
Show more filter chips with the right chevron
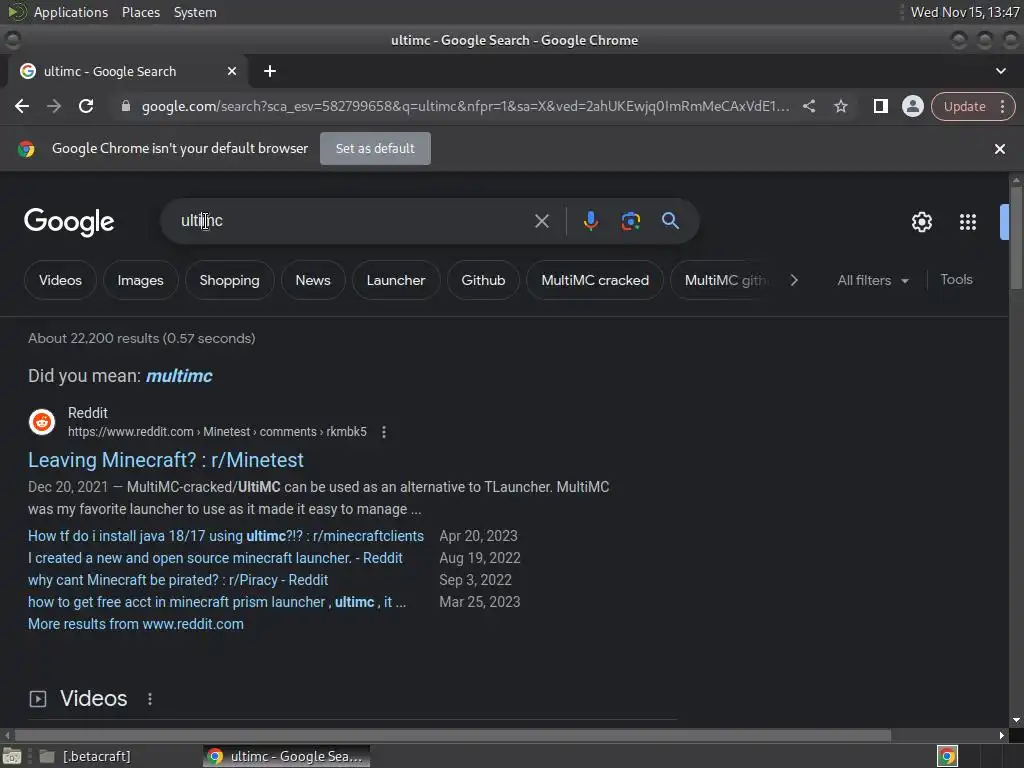click(x=793, y=280)
